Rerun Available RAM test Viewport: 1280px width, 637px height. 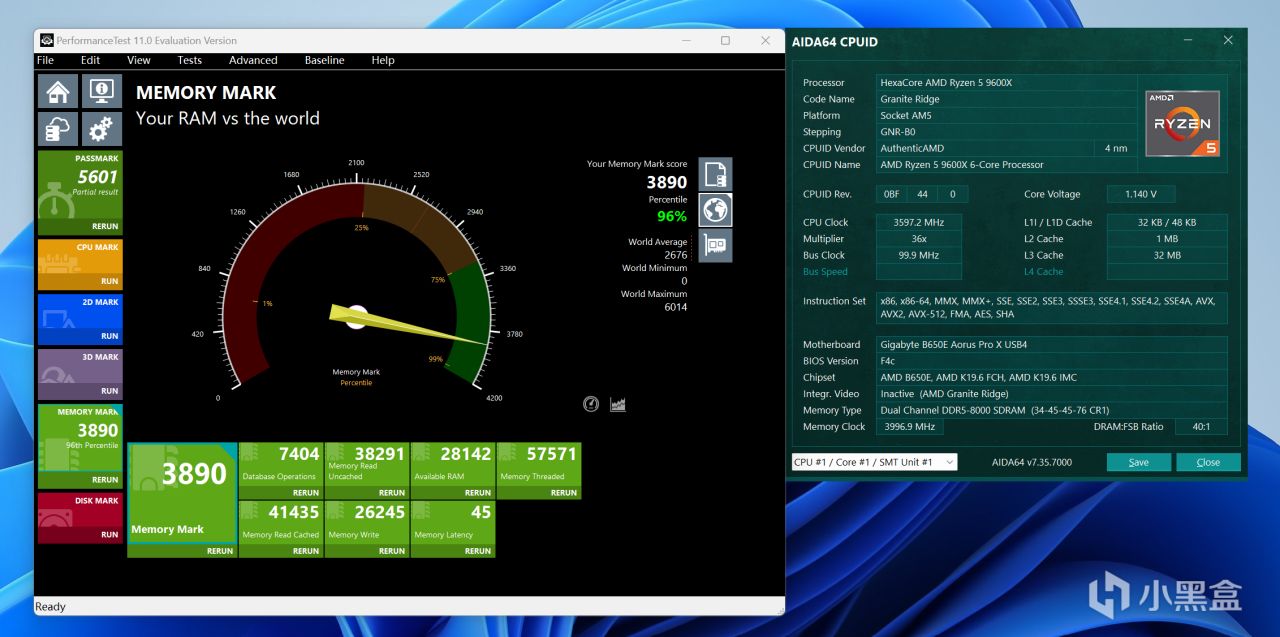click(x=478, y=493)
